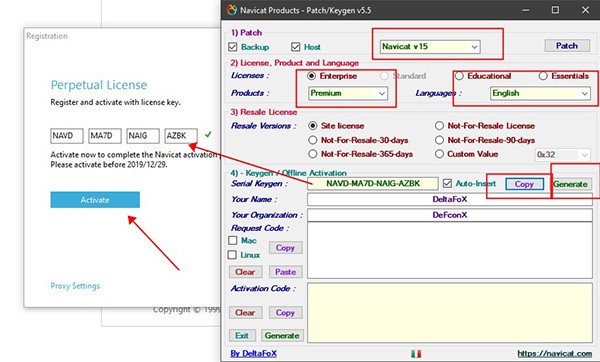The width and height of the screenshot is (600, 362).
Task: Click the NAVD license key box
Action: 67,136
